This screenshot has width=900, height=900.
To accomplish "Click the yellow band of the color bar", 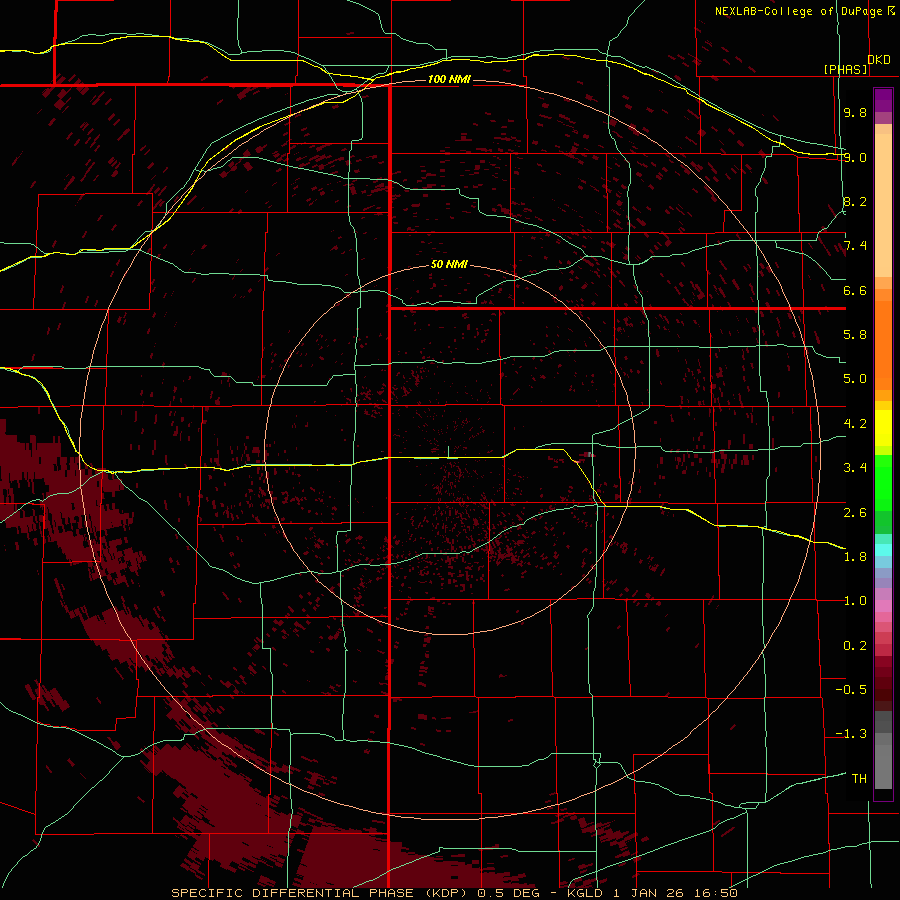I will 883,428.
